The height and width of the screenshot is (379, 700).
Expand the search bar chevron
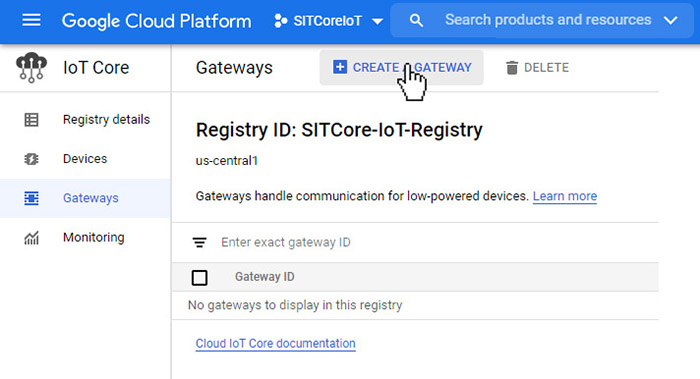[x=671, y=21]
